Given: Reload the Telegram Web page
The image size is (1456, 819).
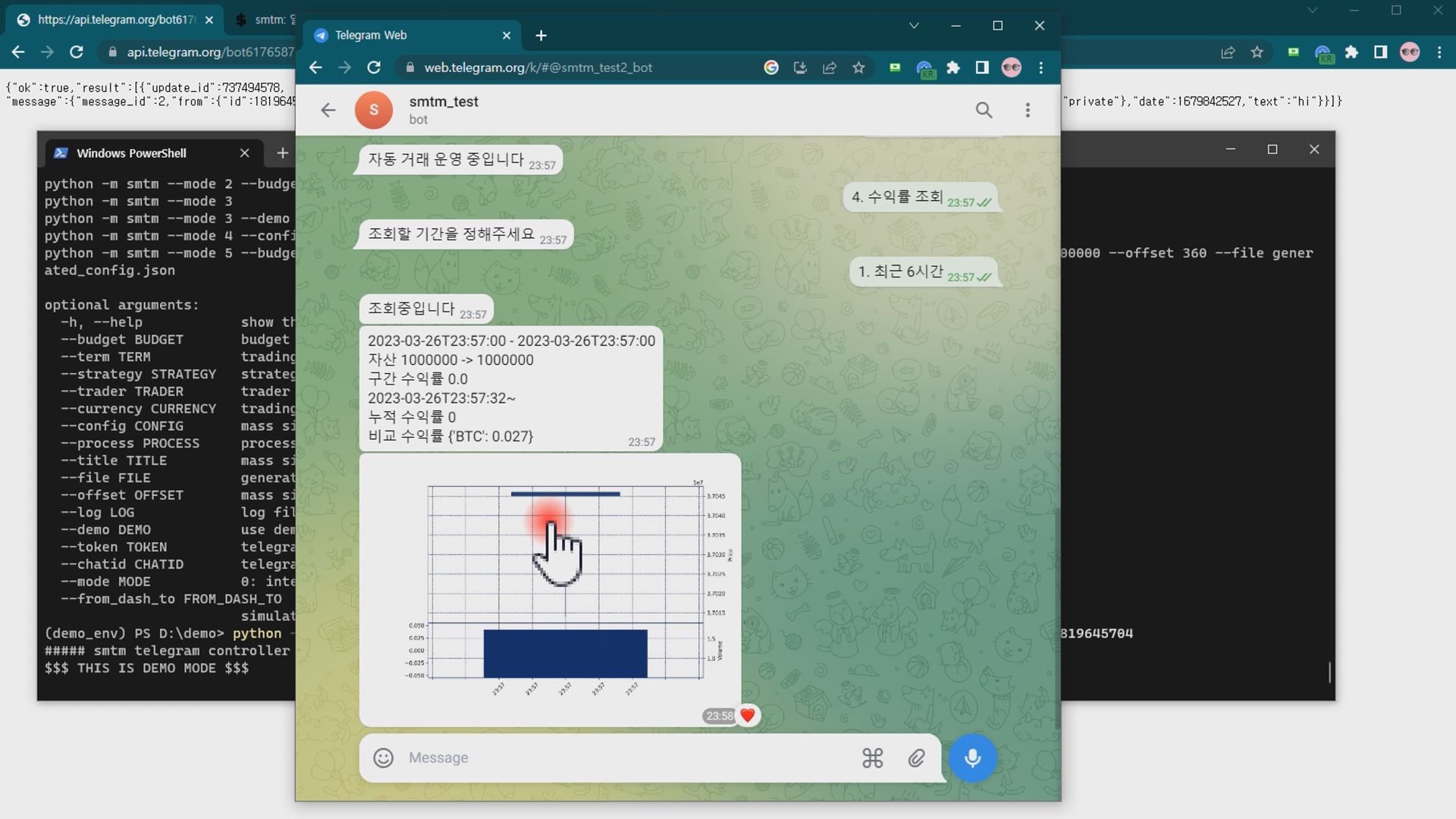Looking at the screenshot, I should pos(374,67).
